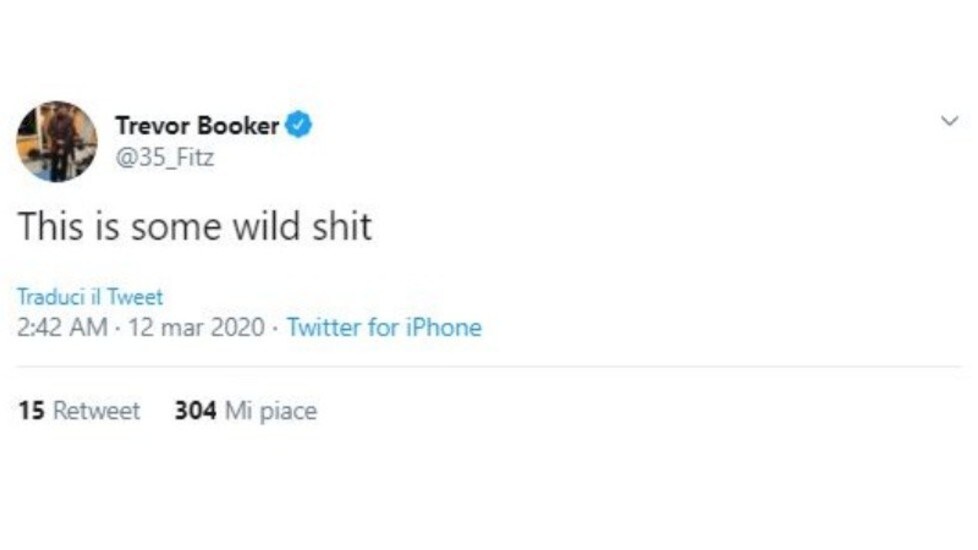Click the word iPhone in source

[444, 327]
